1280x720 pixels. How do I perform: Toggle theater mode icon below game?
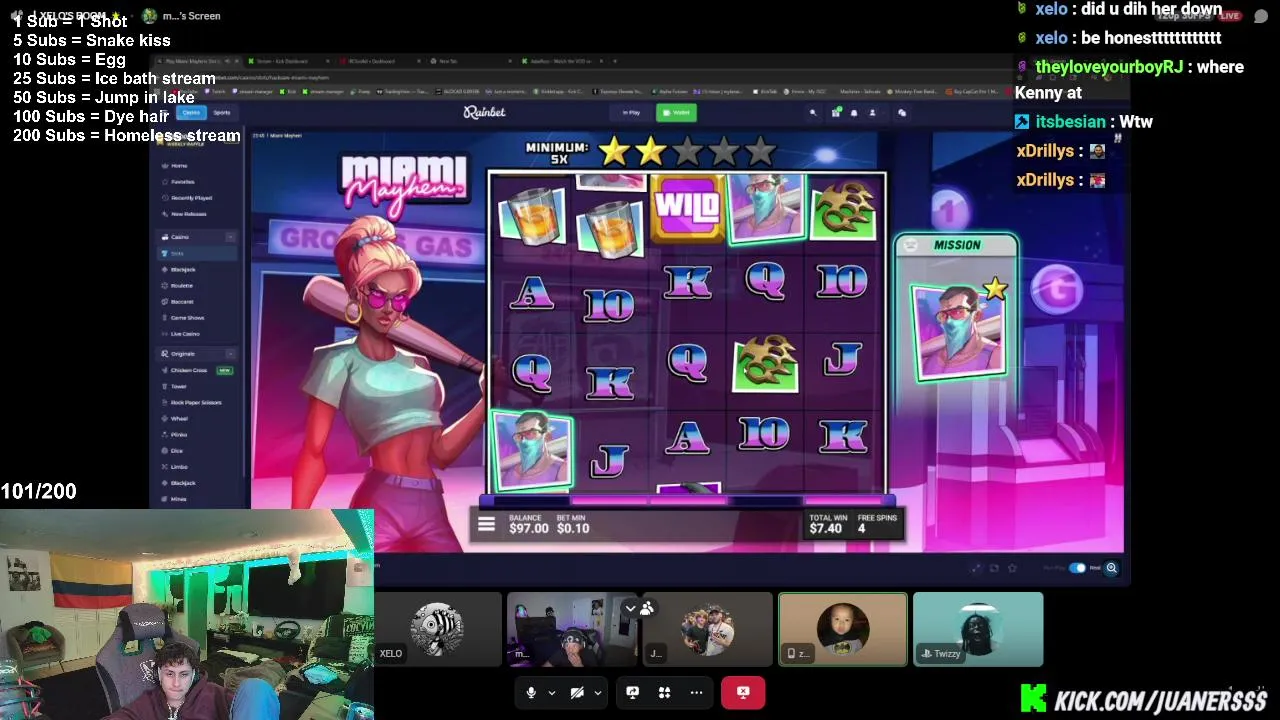(994, 568)
